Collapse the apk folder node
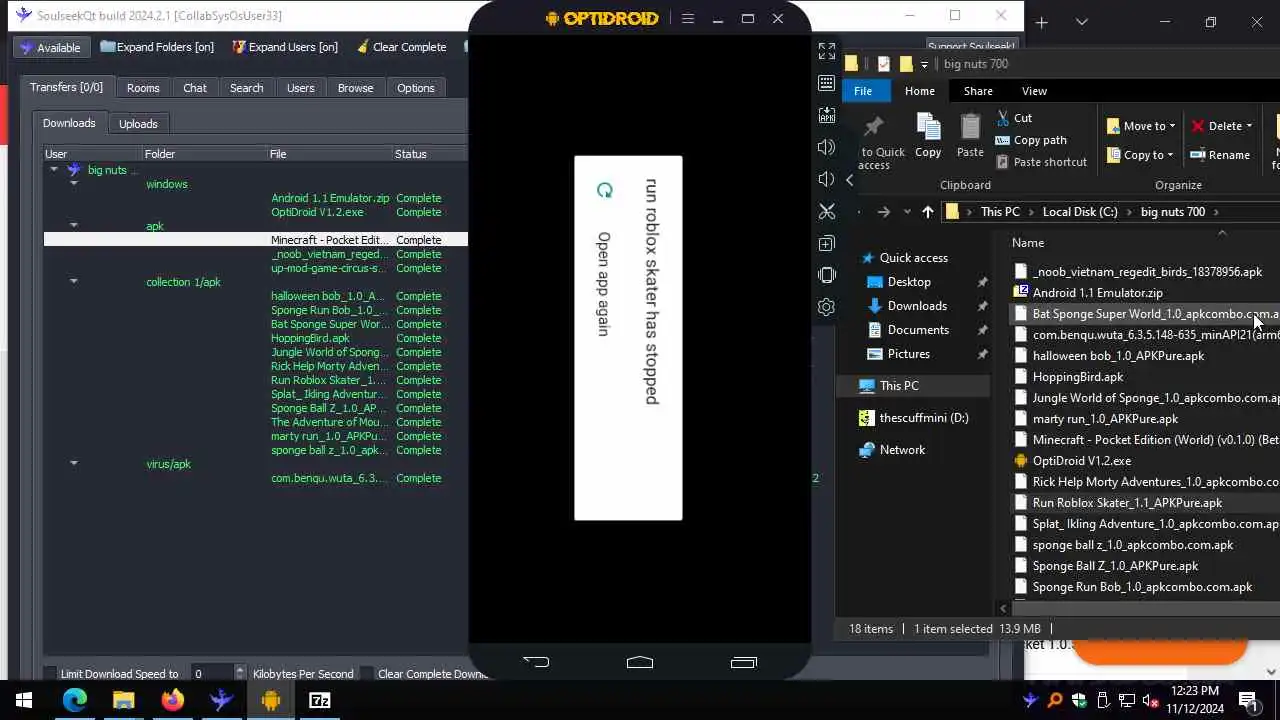The width and height of the screenshot is (1280, 720). coord(74,226)
